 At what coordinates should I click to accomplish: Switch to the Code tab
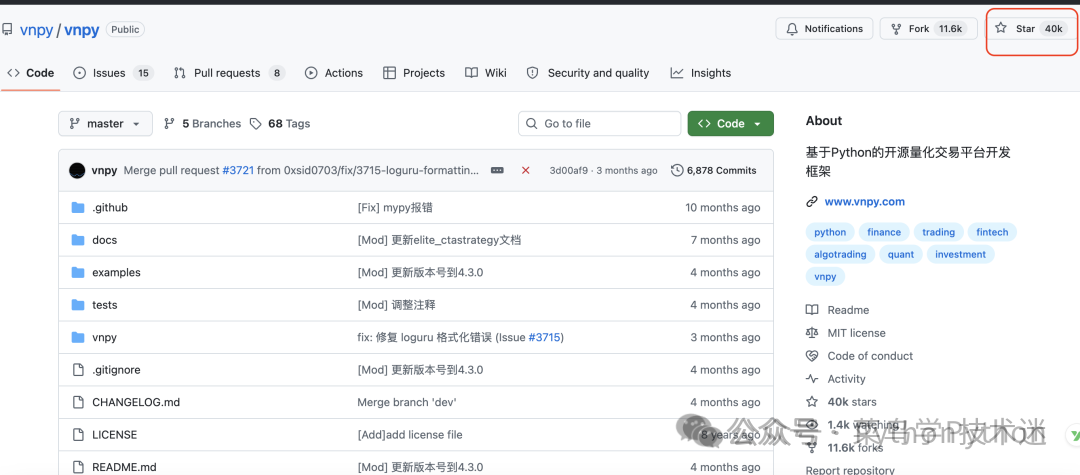pyautogui.click(x=31, y=73)
